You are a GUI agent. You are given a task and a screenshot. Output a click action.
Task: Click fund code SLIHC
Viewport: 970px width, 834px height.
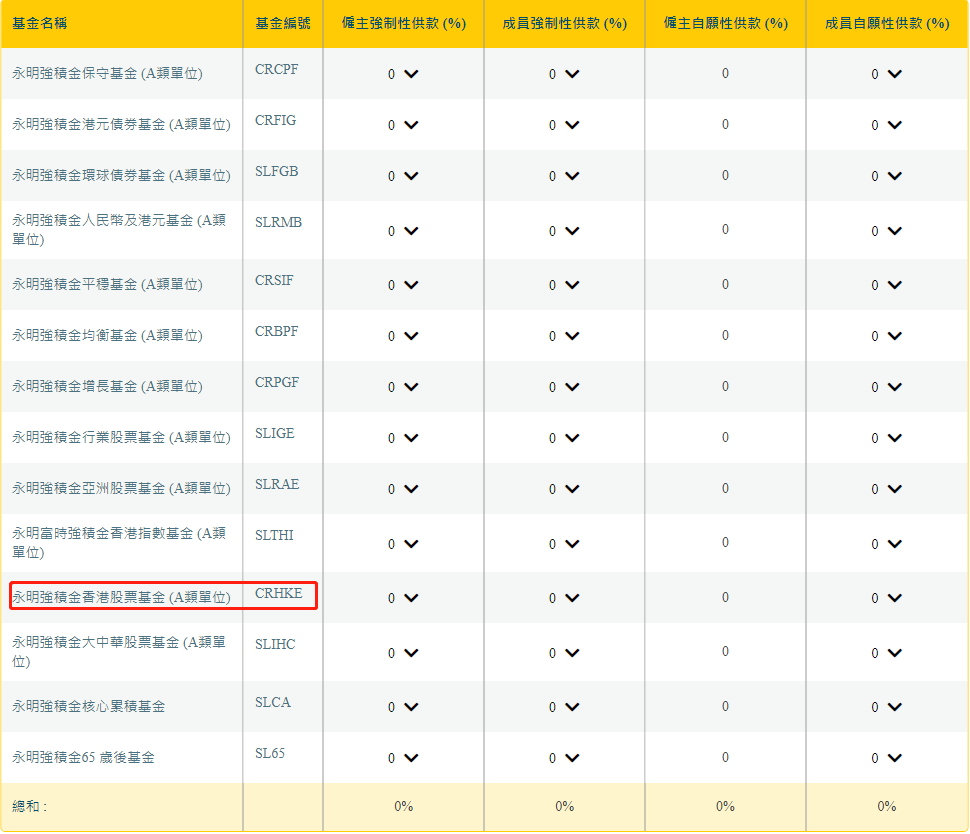click(275, 645)
